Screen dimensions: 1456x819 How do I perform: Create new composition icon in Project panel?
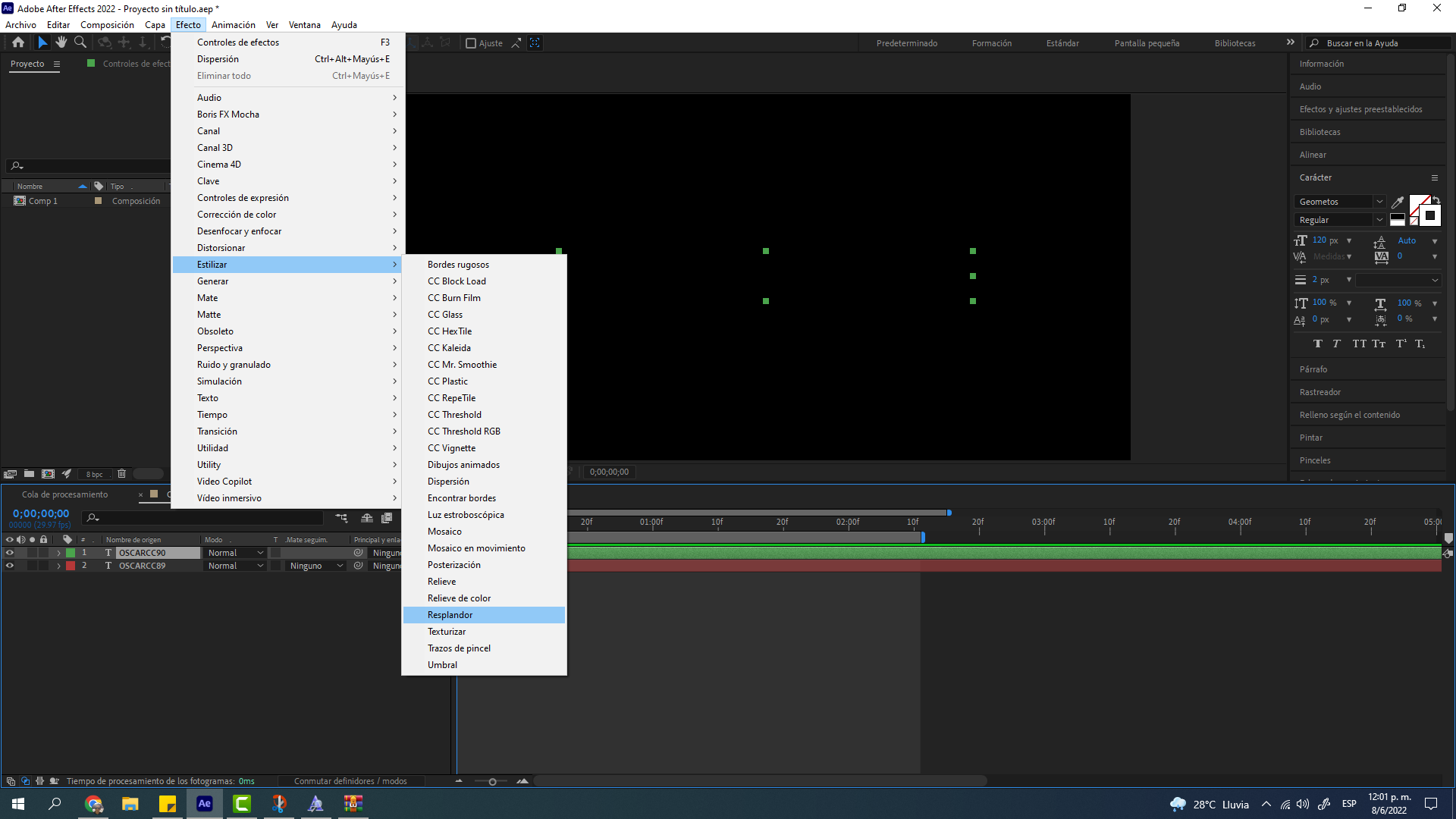coord(48,474)
